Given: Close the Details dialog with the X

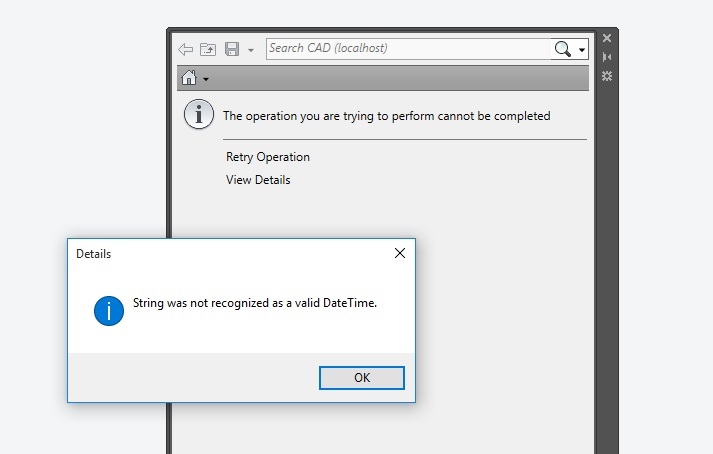Looking at the screenshot, I should coord(400,253).
